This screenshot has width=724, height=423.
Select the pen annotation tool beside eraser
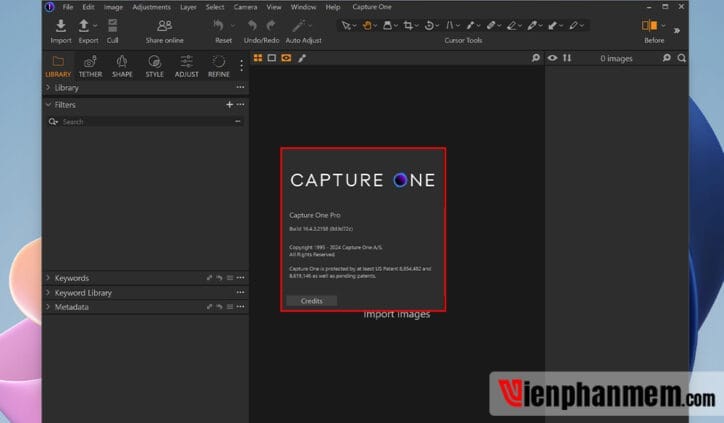(532, 26)
